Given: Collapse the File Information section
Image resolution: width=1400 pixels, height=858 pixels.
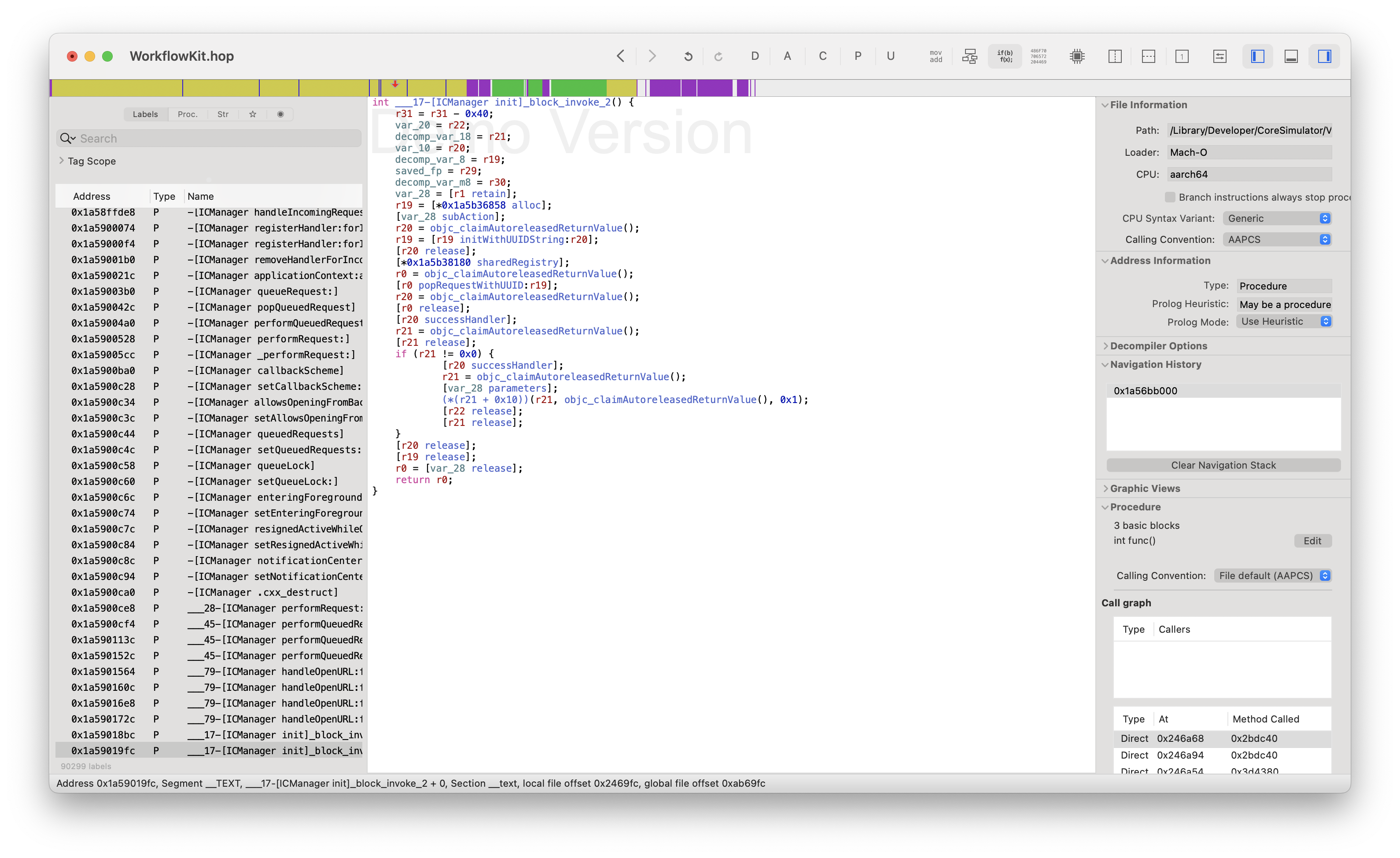Looking at the screenshot, I should click(1105, 105).
